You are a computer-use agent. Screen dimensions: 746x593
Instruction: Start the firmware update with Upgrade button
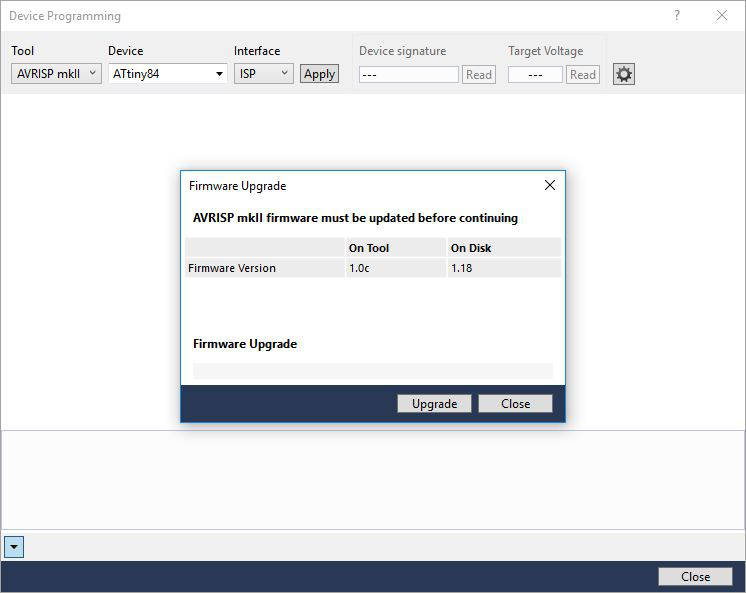[x=434, y=404]
